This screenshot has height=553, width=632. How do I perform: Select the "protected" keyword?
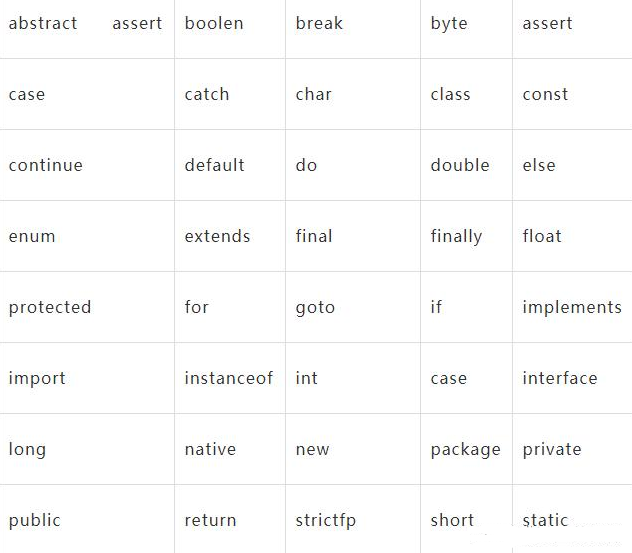50,307
